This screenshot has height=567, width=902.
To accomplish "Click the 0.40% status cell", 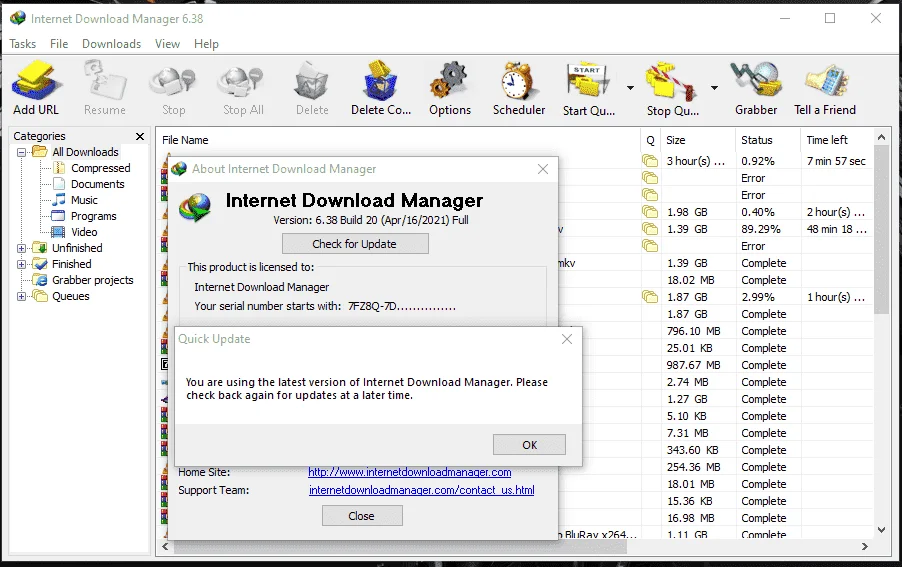I will (758, 212).
